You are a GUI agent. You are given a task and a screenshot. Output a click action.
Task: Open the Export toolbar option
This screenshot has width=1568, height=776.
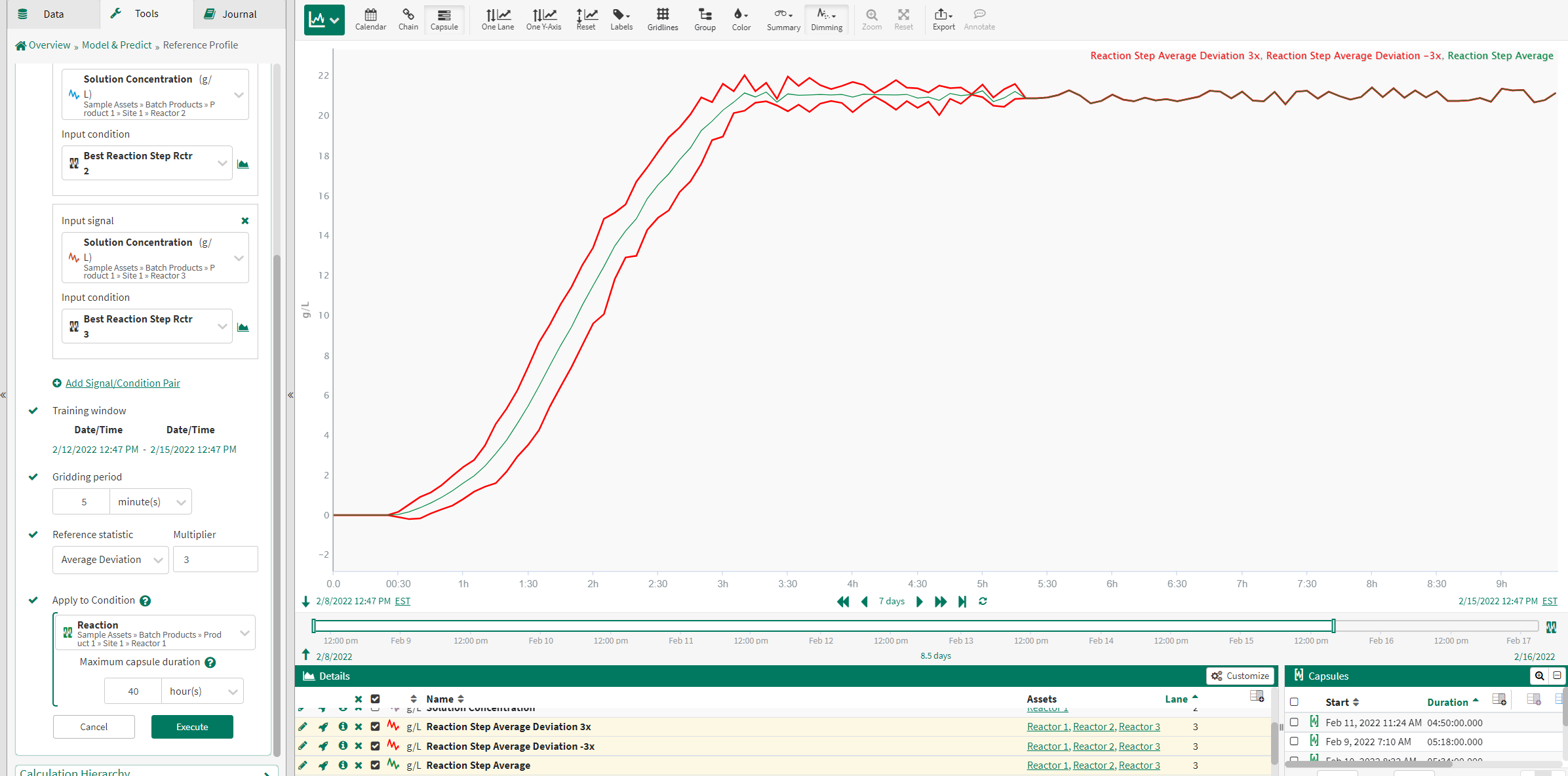pyautogui.click(x=943, y=19)
